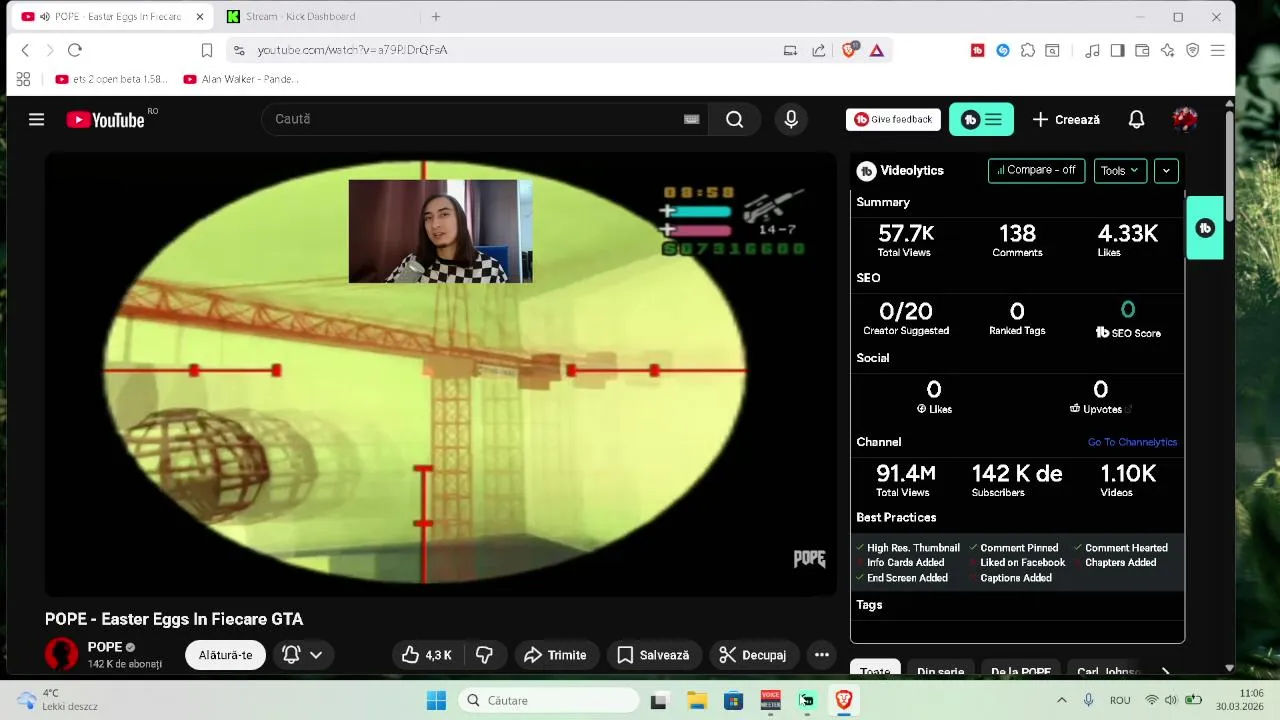Click the video player frame
Screen dimensions: 1280x720
pos(440,374)
